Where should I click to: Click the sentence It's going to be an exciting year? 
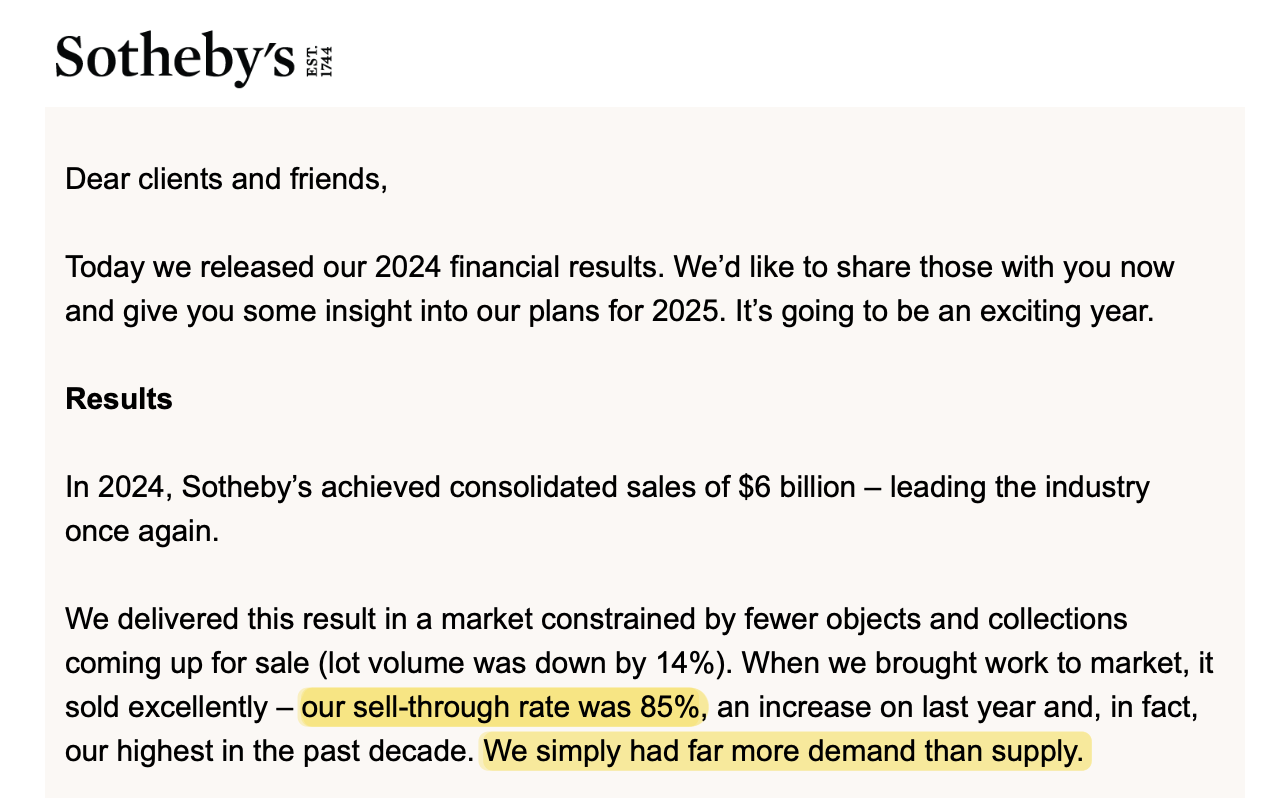tap(945, 311)
